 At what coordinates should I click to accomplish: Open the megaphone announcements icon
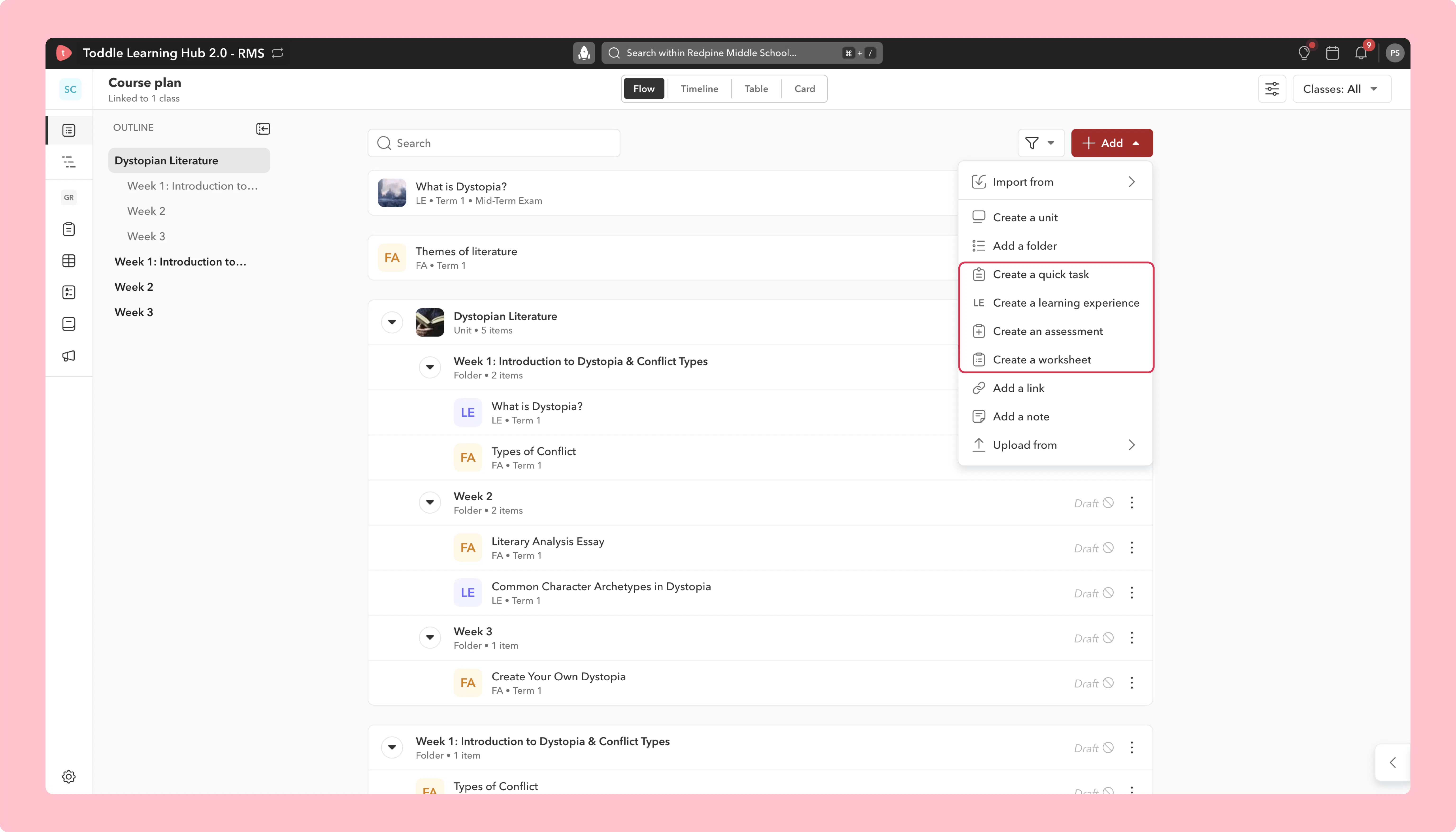pos(68,356)
